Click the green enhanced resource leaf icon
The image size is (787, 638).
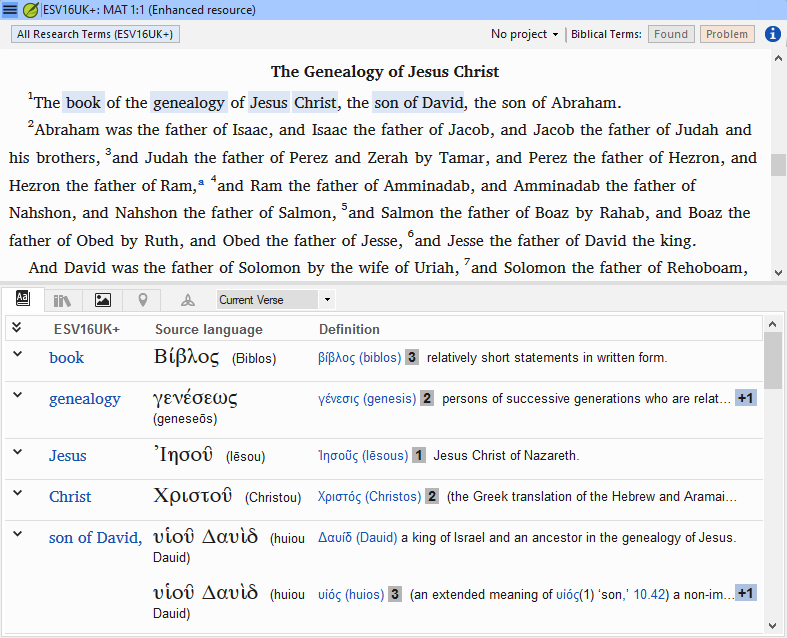(x=31, y=10)
